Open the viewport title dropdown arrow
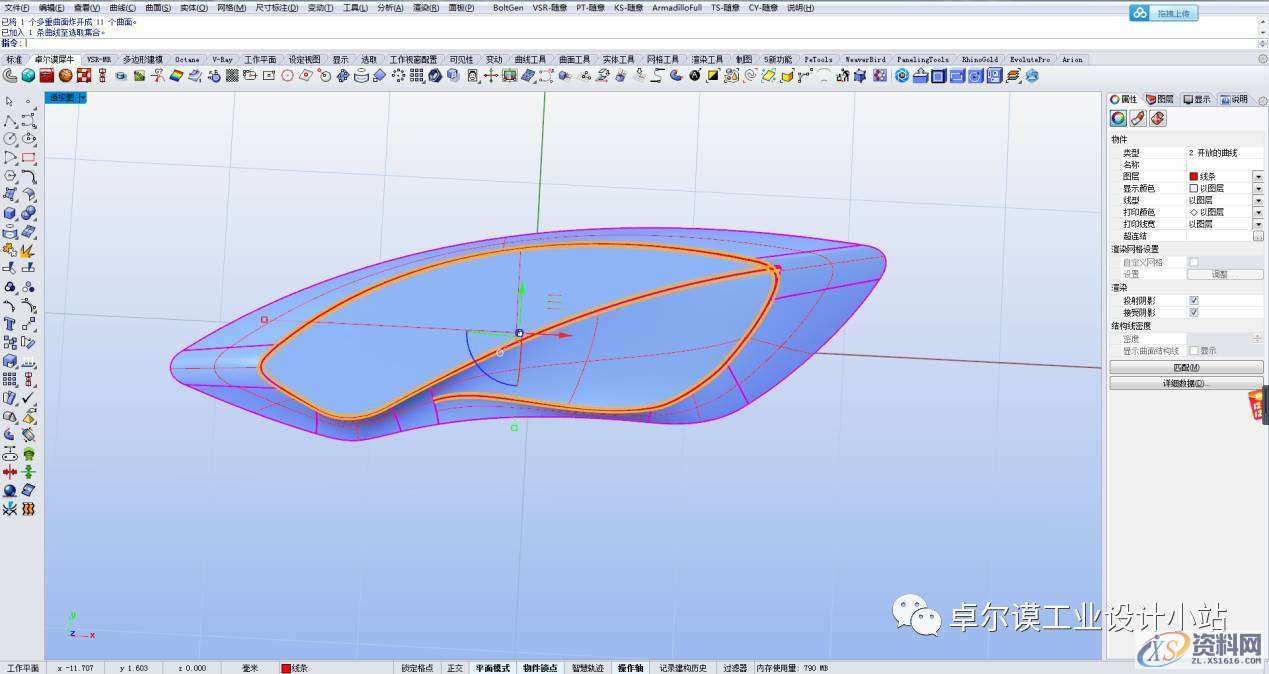1269x674 pixels. point(82,98)
